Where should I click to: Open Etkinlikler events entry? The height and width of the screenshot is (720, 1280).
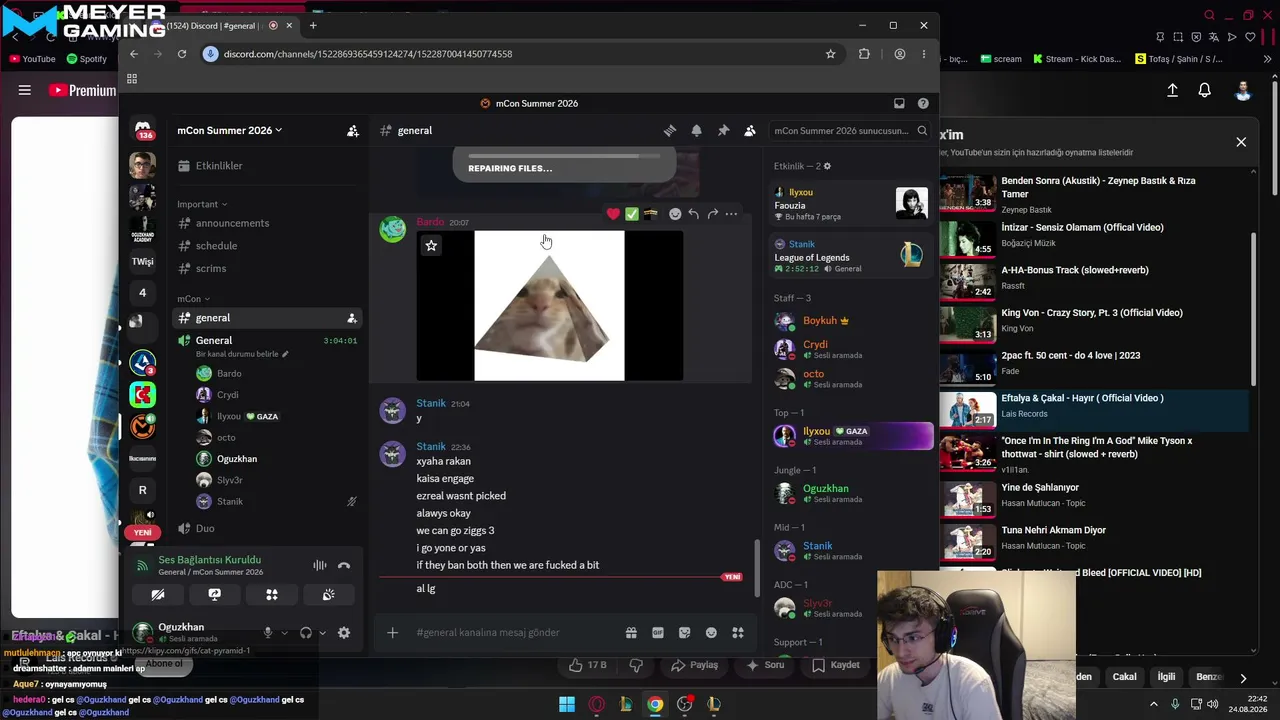point(267,166)
